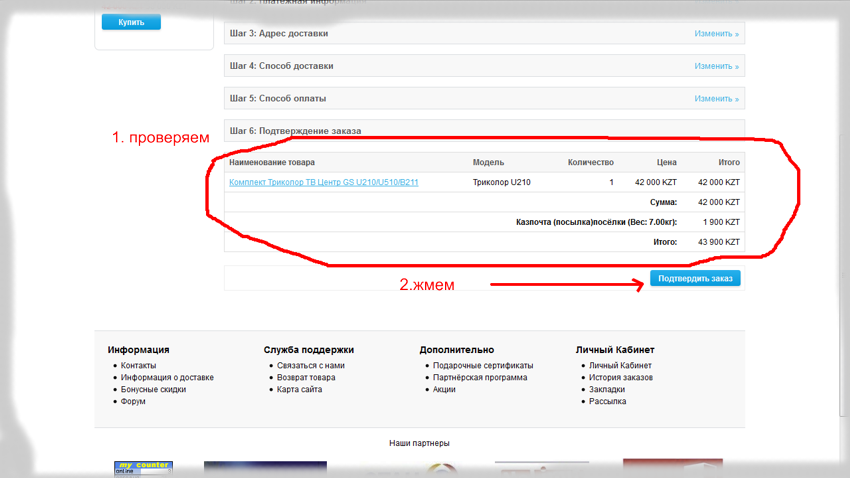Expand Шаг 3: Адрес доставки header

[x=484, y=34]
